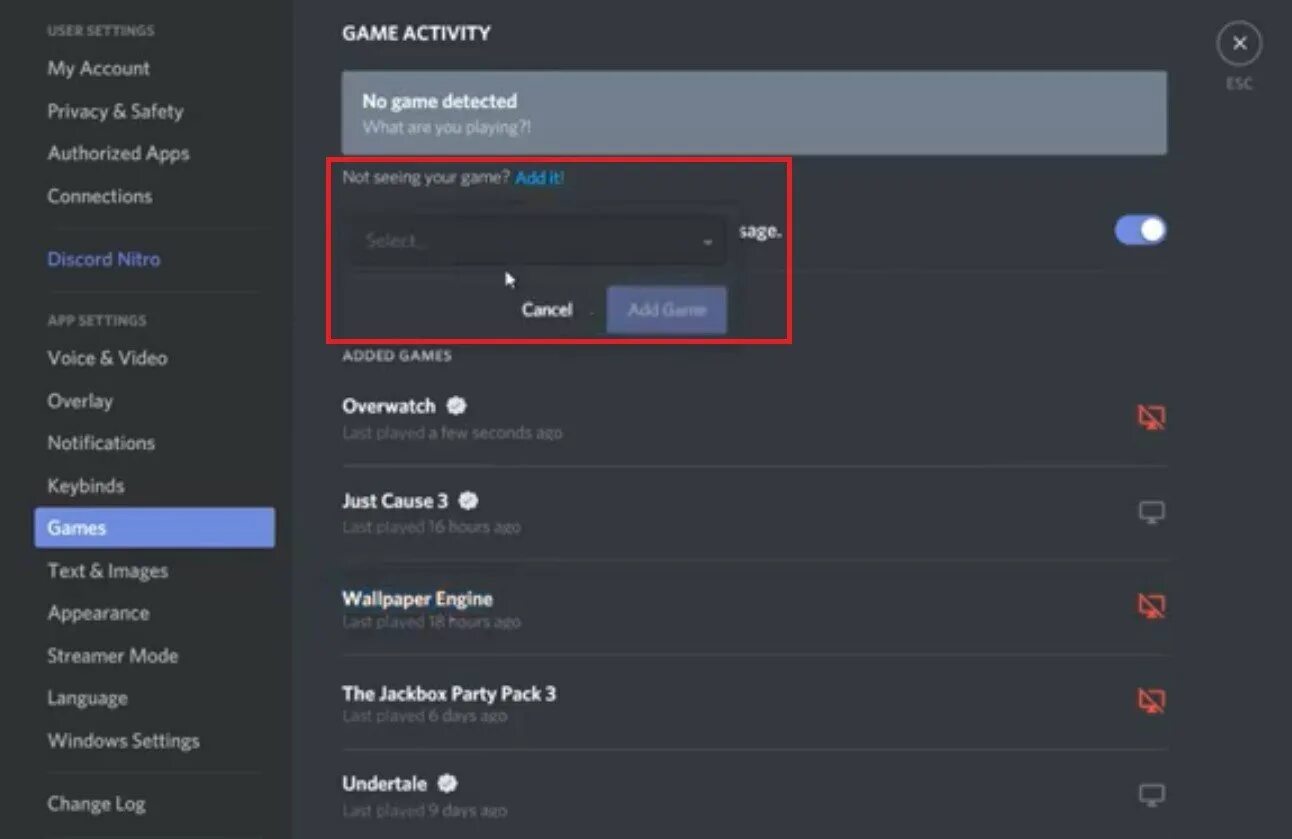This screenshot has height=839, width=1292.
Task: Select The Jackbox Party Pack 3 name
Action: [449, 693]
